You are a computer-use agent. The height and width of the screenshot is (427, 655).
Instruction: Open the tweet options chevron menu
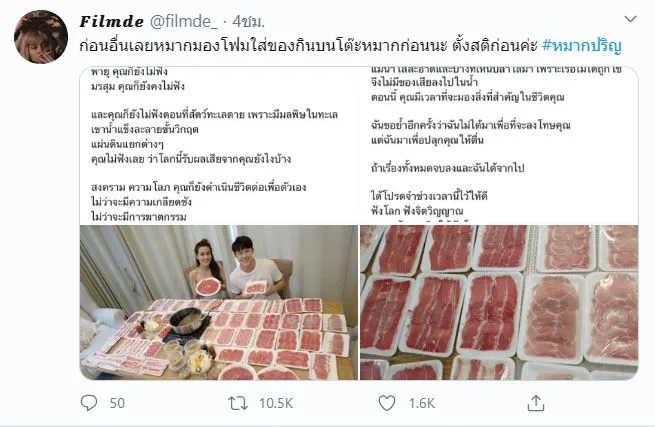click(630, 19)
